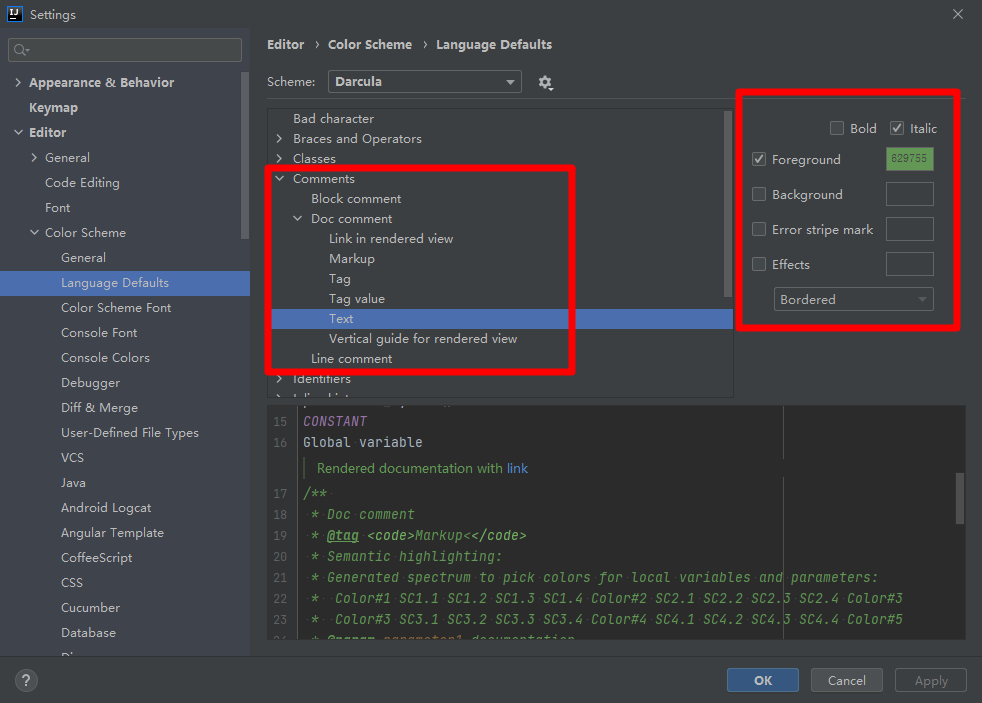Enable the Bold checkbox
The width and height of the screenshot is (982, 703).
[x=837, y=128]
